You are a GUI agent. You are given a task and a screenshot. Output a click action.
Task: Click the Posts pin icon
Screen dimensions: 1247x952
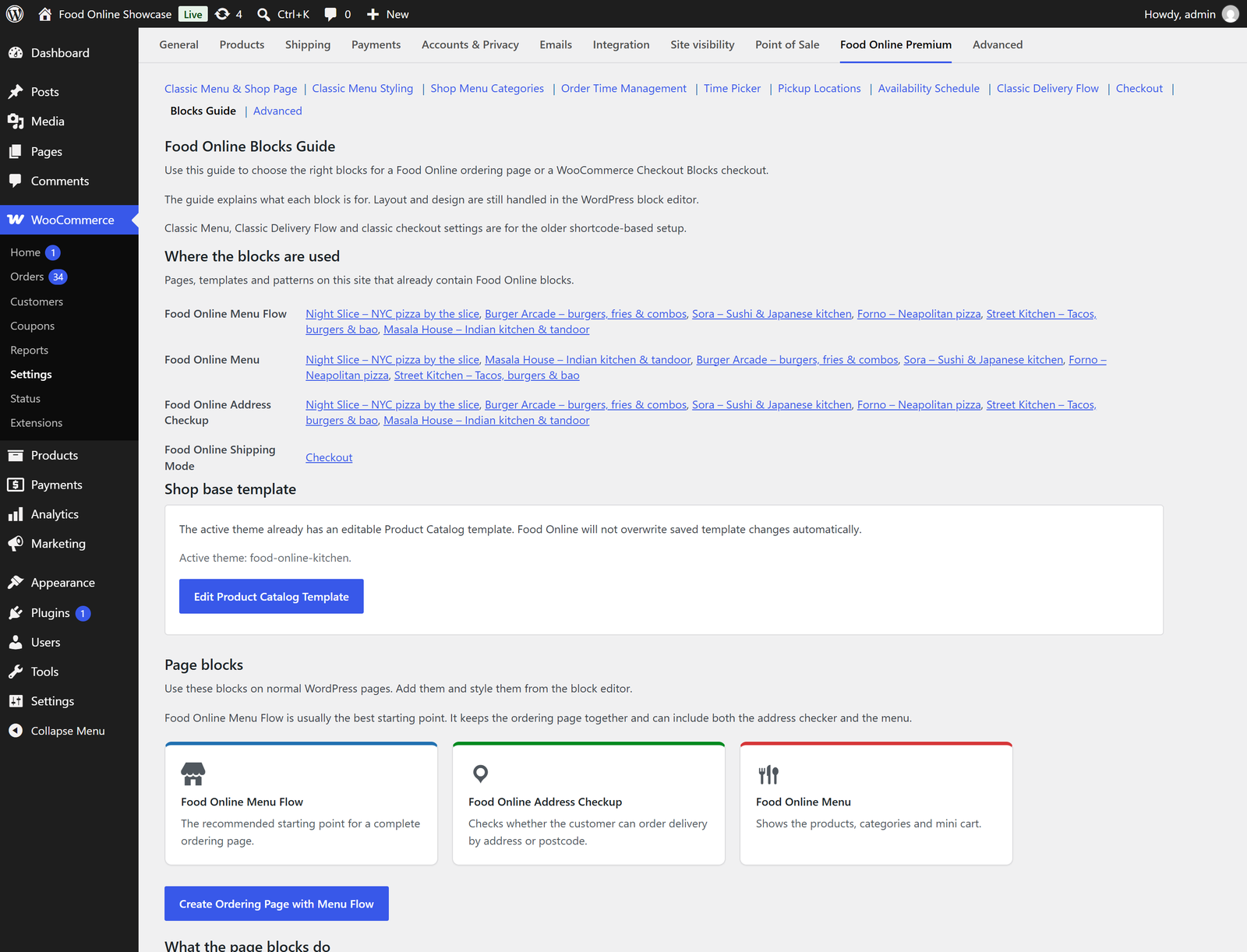click(16, 92)
